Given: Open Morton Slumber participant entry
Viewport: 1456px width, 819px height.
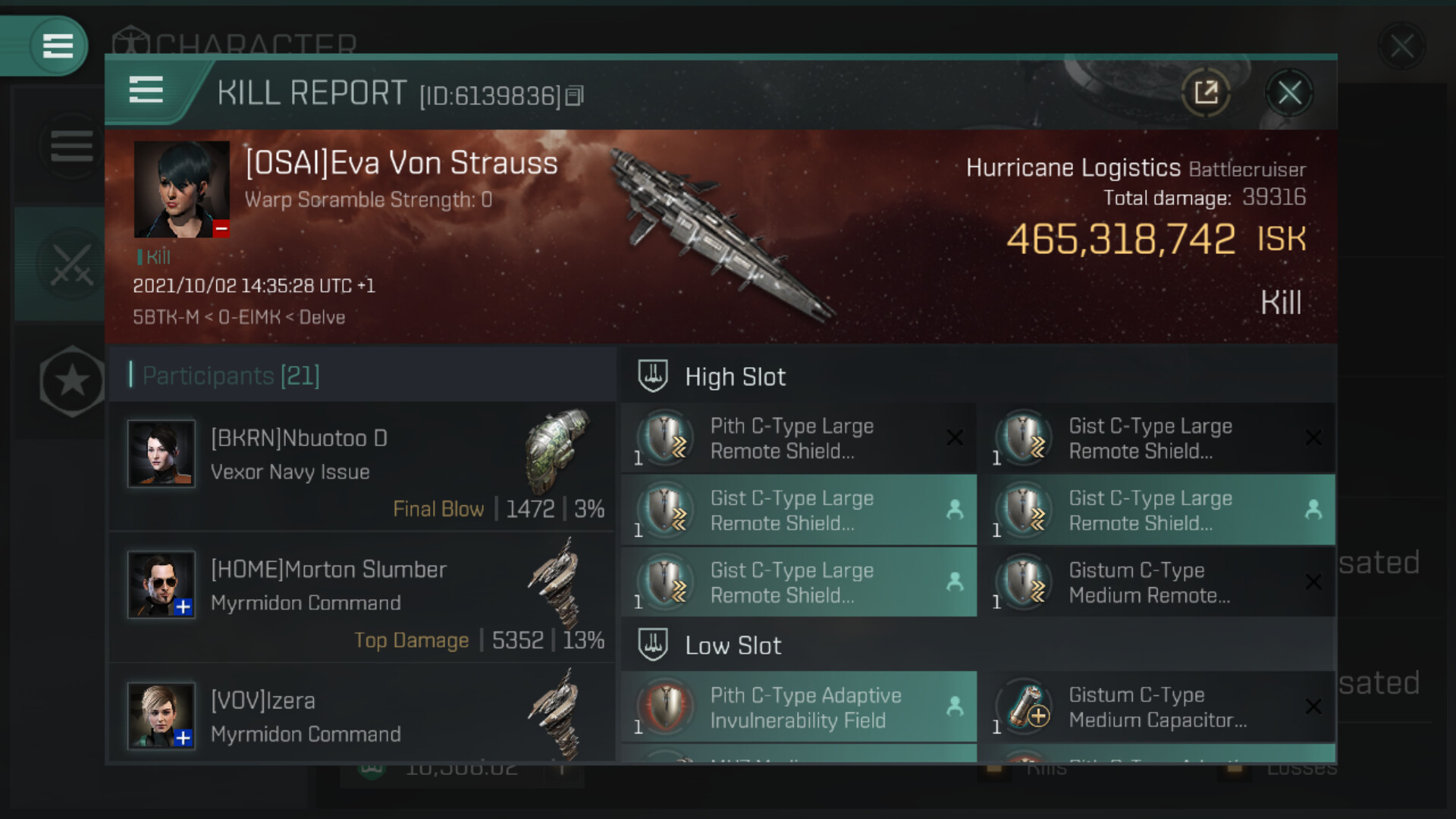Looking at the screenshot, I should click(x=362, y=598).
